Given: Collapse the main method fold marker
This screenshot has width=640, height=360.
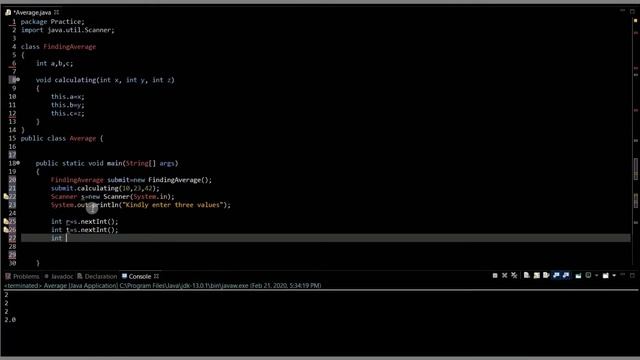Looking at the screenshot, I should [18, 163].
